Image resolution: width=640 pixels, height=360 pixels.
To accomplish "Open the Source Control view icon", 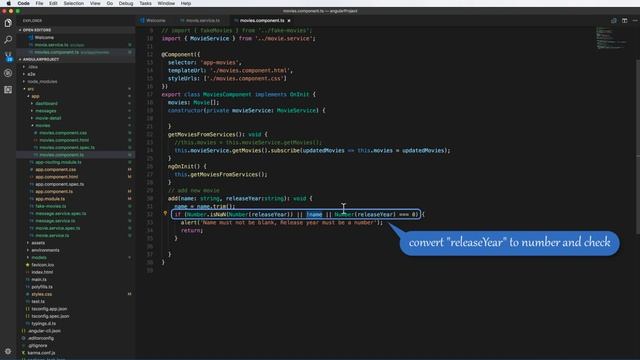I will coord(8,56).
